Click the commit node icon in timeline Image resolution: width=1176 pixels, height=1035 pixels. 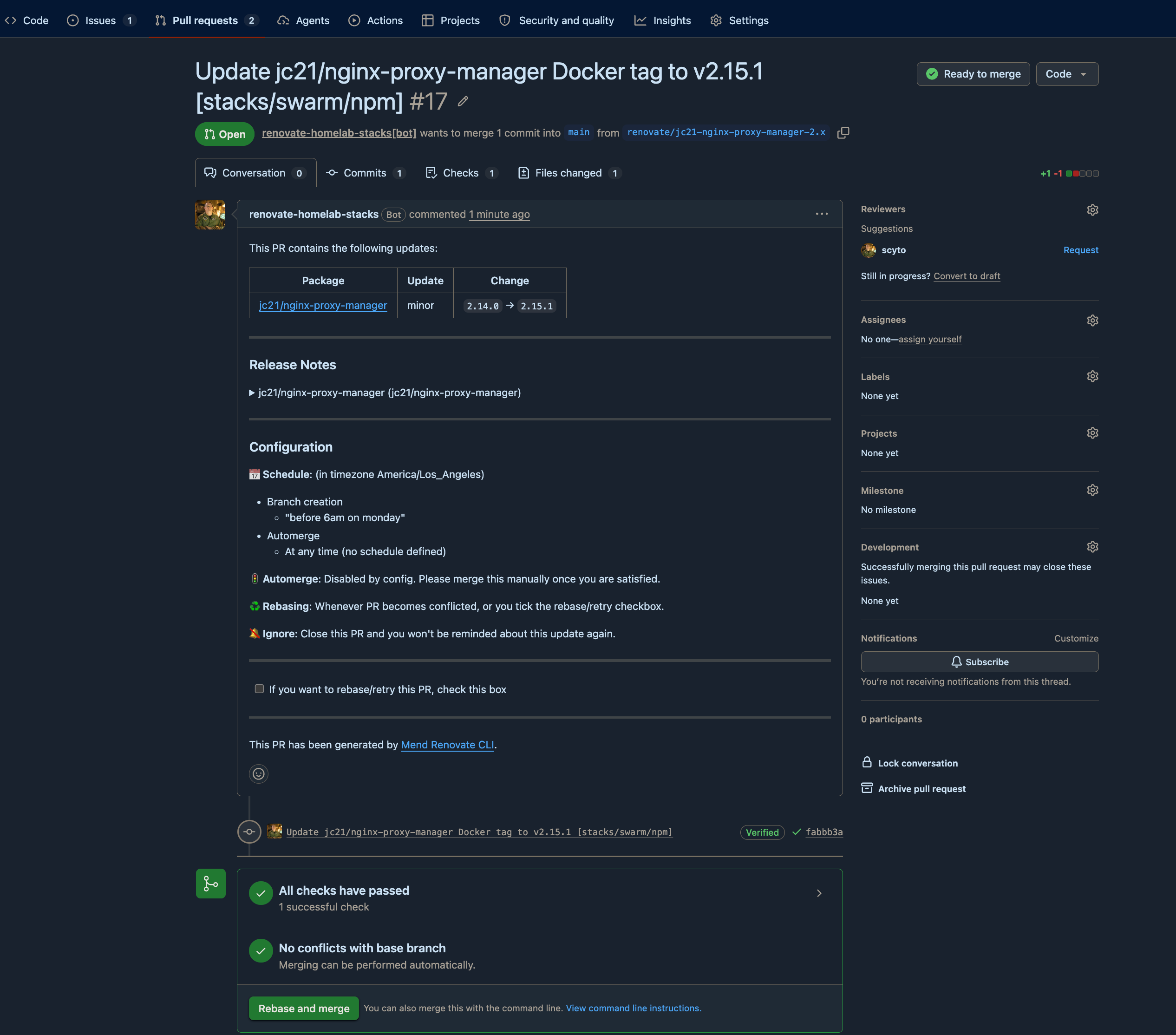pyautogui.click(x=249, y=832)
